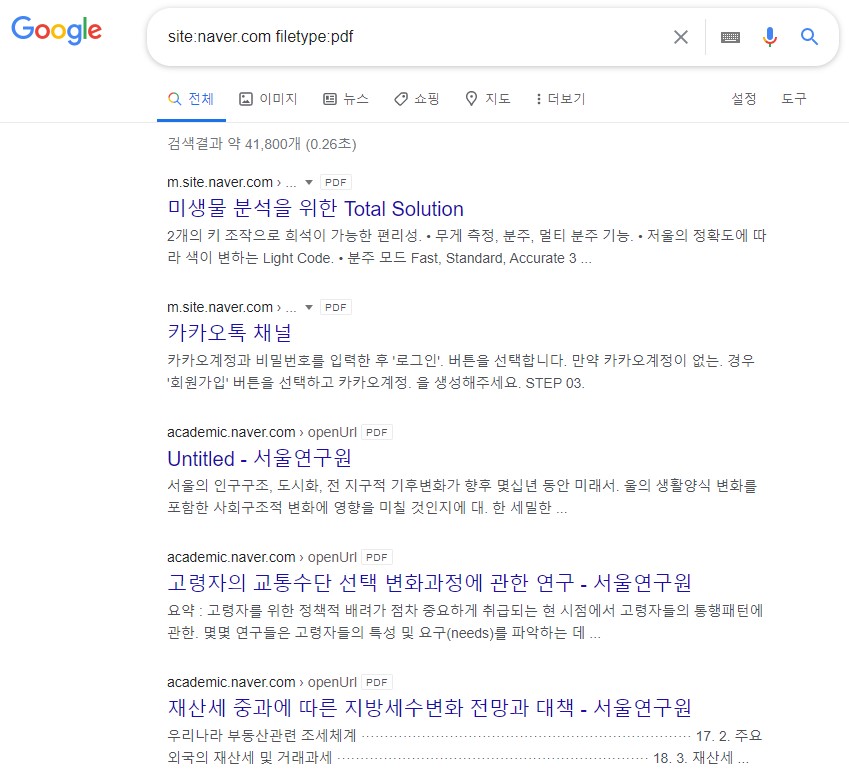The image size is (849, 783).
Task: Focus the search query input field
Action: [412, 37]
